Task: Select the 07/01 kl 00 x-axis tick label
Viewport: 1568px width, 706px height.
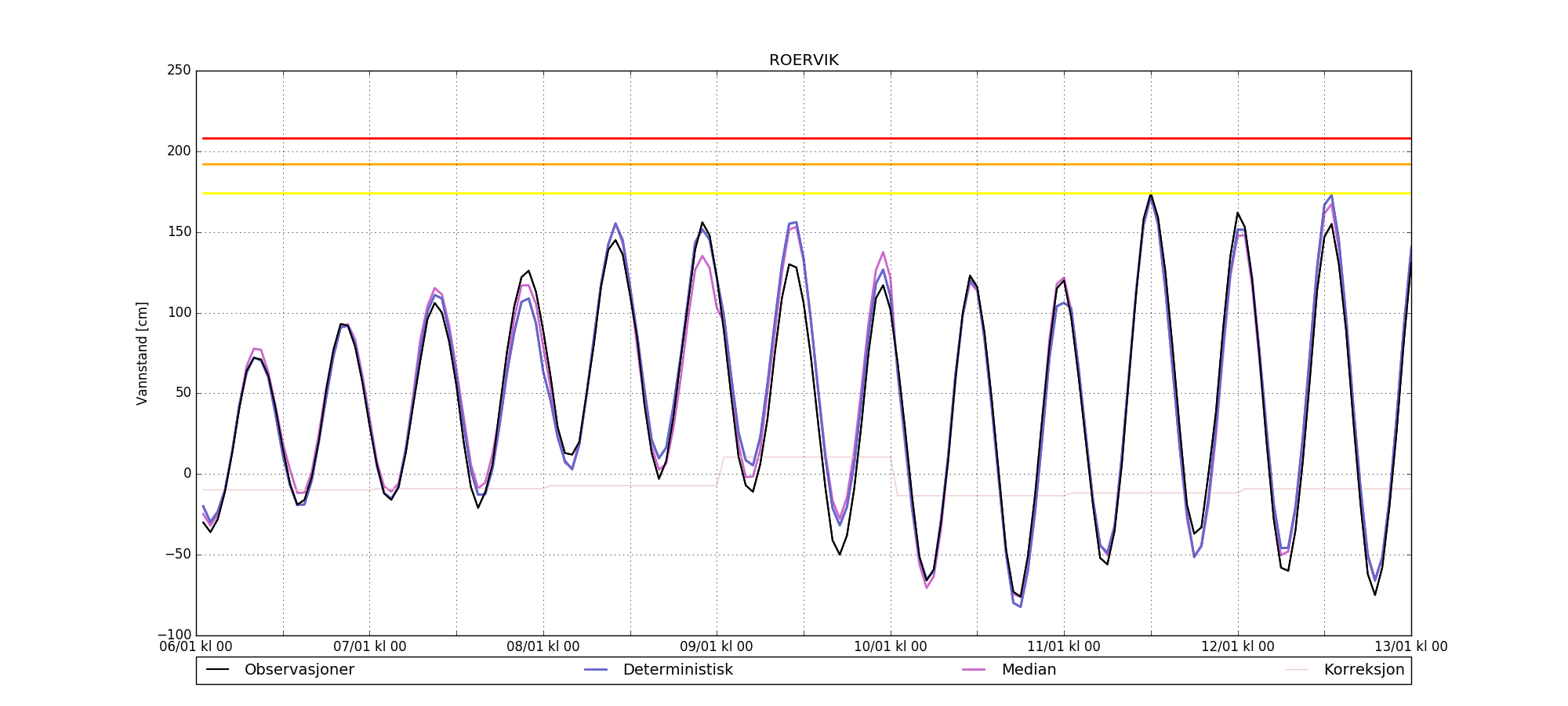Action: tap(370, 647)
